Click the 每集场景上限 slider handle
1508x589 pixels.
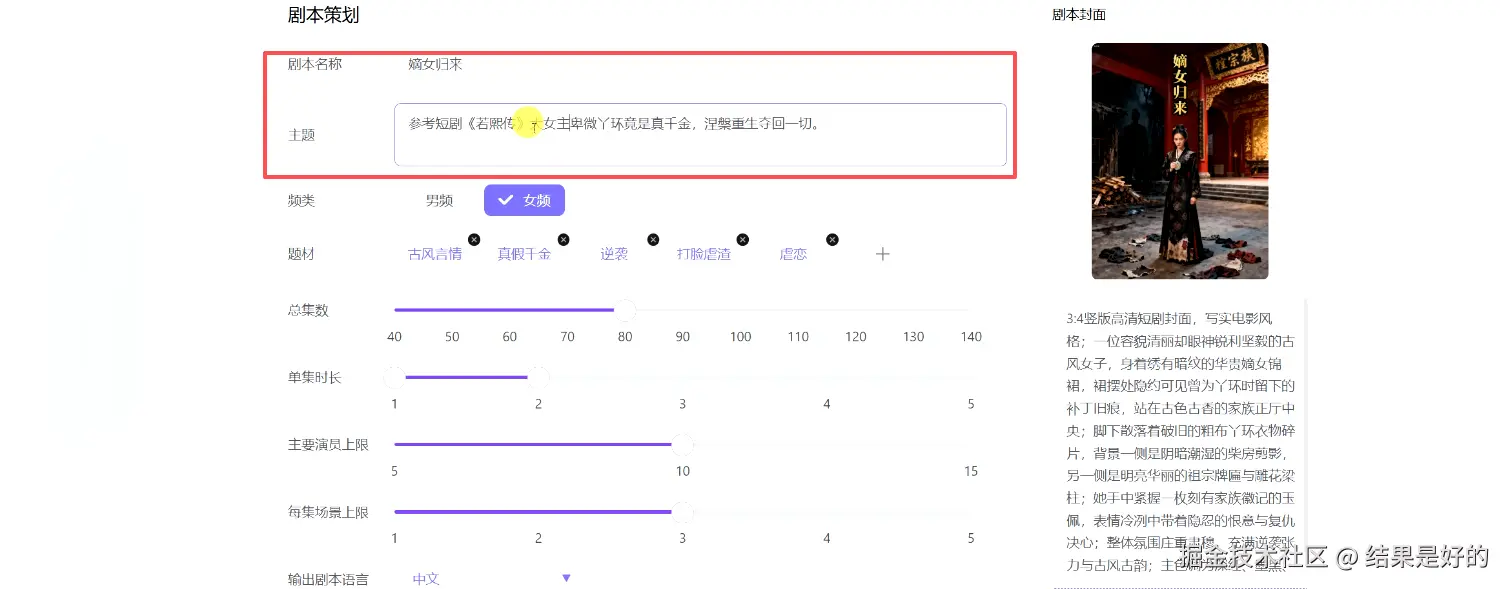(x=682, y=512)
